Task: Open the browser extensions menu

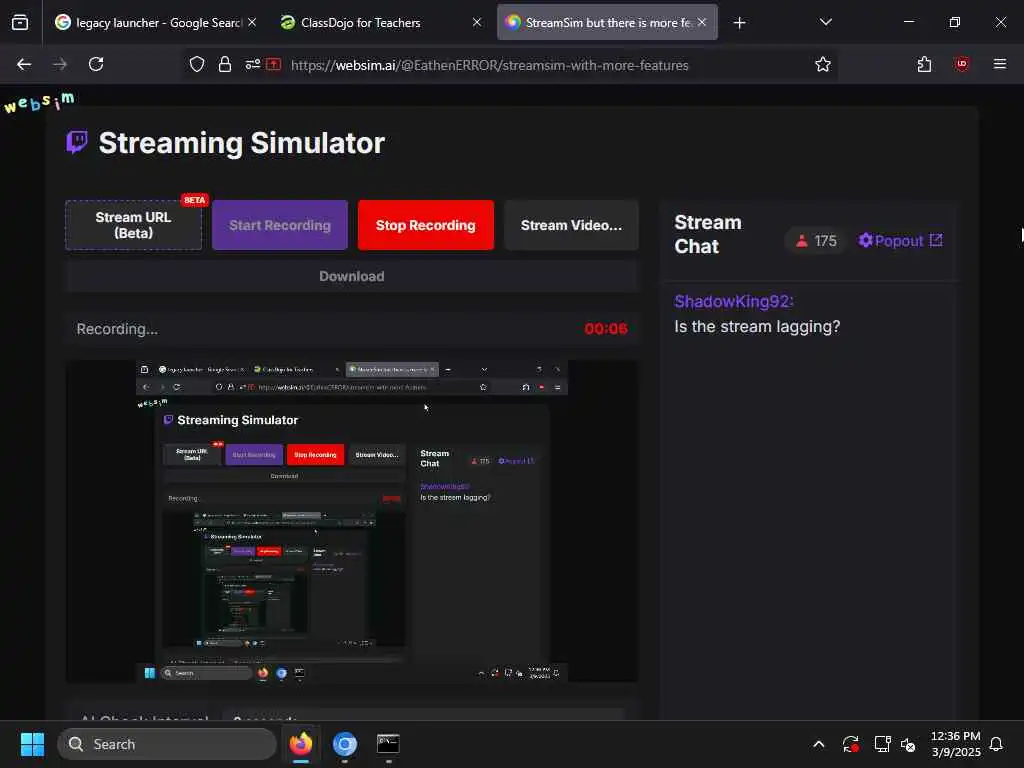Action: click(924, 64)
